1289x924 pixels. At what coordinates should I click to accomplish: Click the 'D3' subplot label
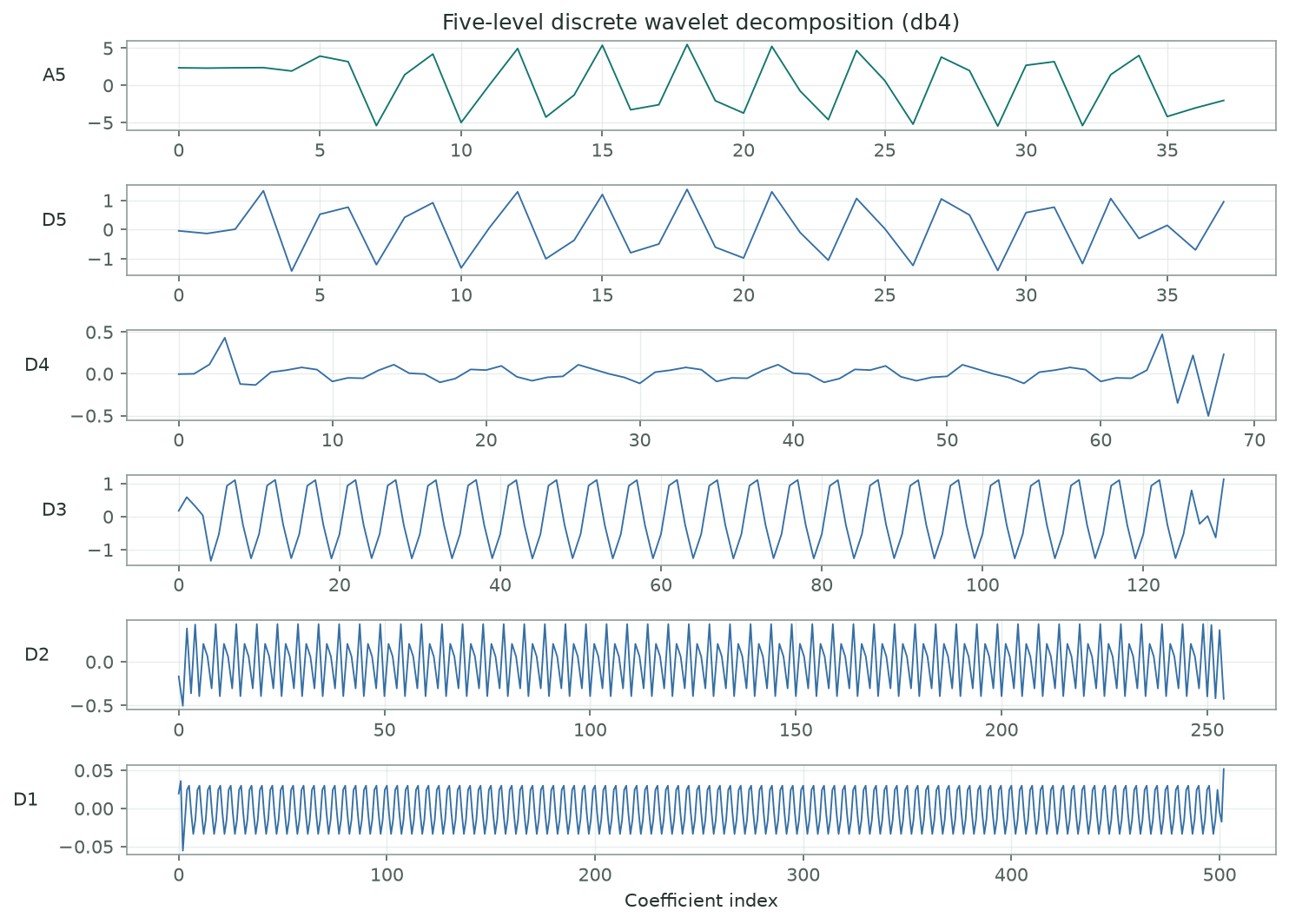[54, 510]
